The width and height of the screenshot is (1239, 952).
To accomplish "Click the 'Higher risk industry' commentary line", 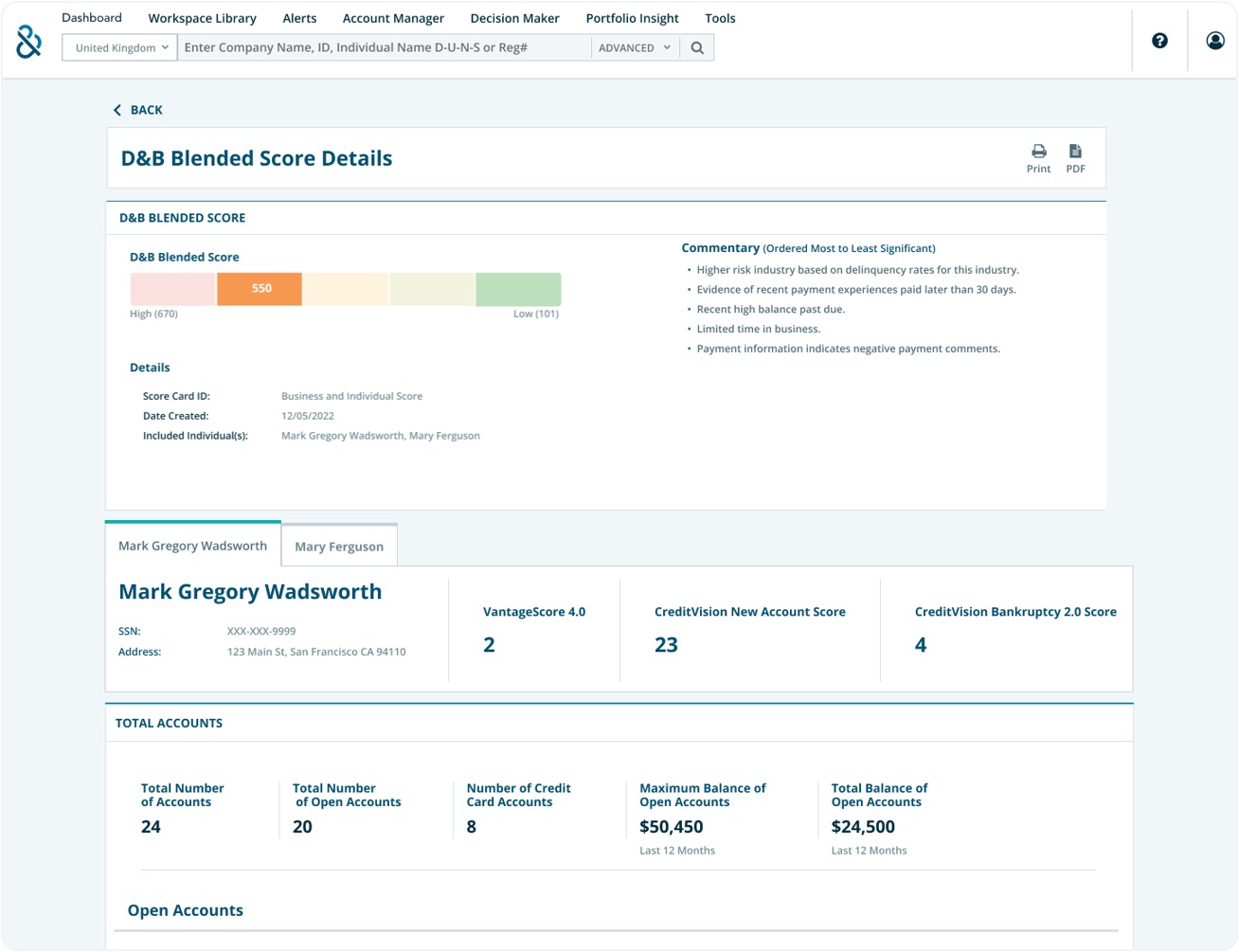I will coord(858,270).
